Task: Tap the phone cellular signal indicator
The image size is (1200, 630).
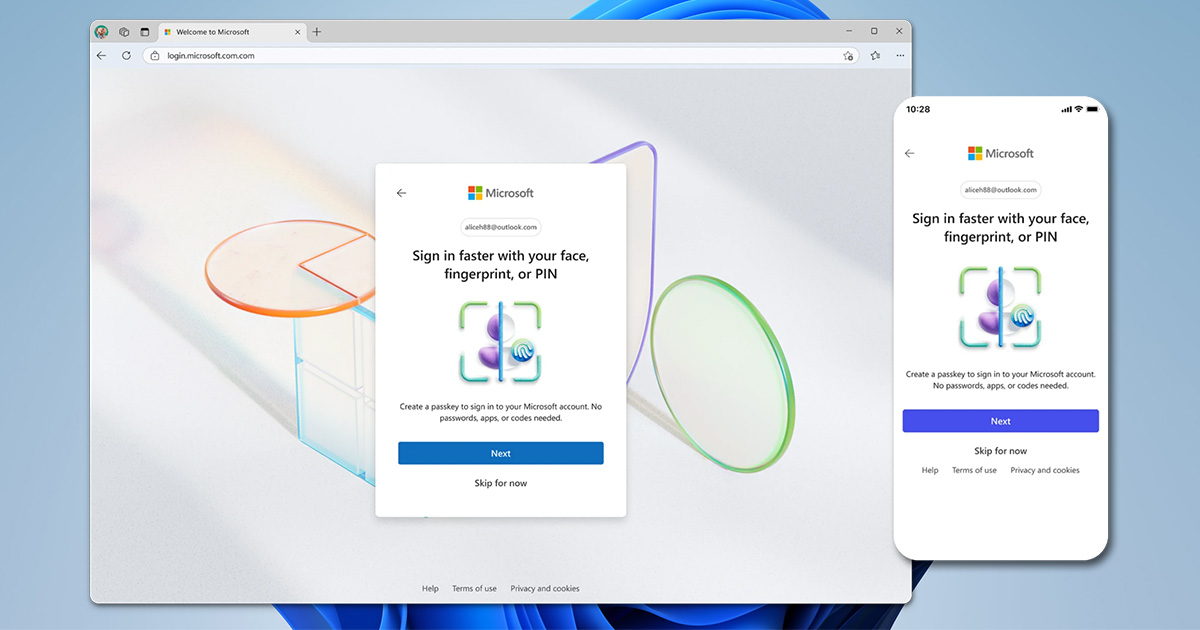Action: click(x=1066, y=109)
